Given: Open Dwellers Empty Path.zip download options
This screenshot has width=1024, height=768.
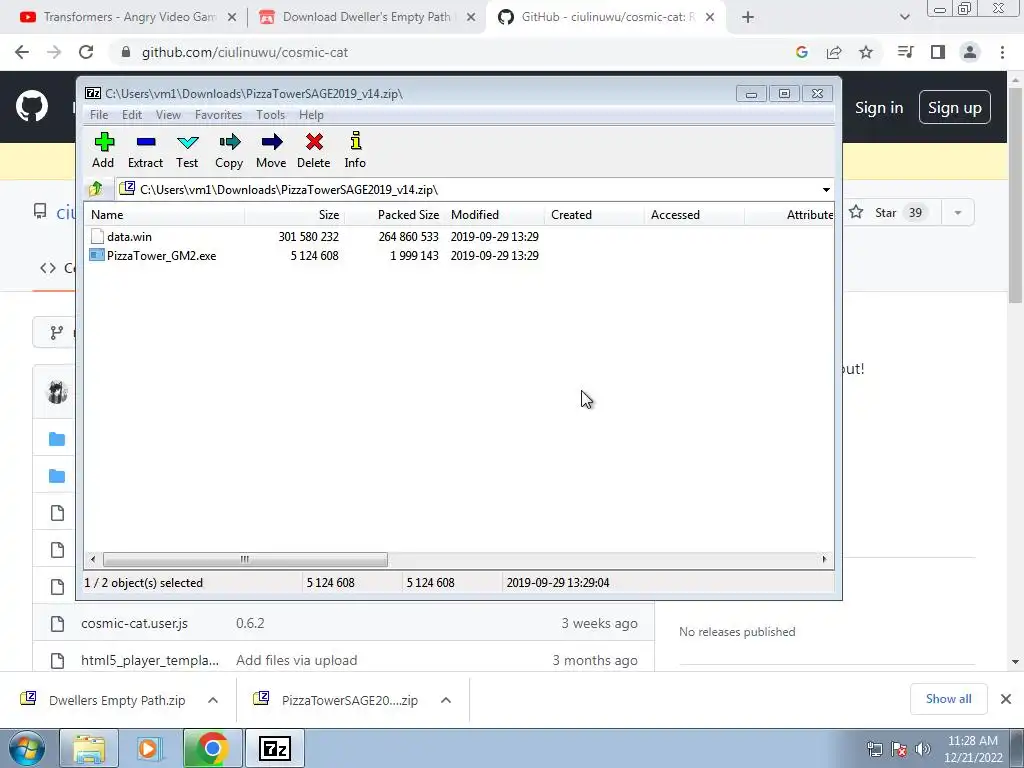Looking at the screenshot, I should (213, 700).
